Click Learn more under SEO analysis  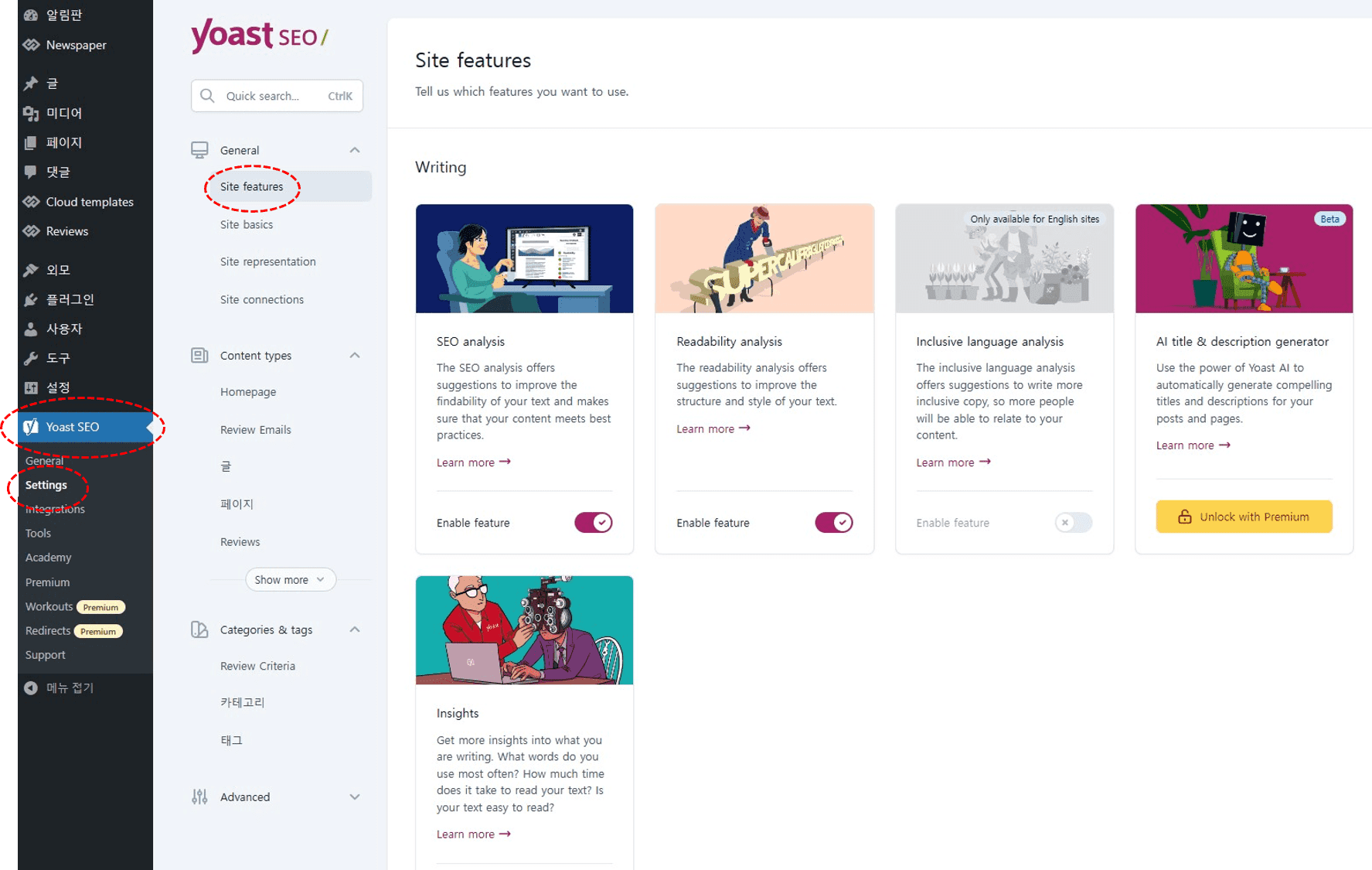(473, 462)
